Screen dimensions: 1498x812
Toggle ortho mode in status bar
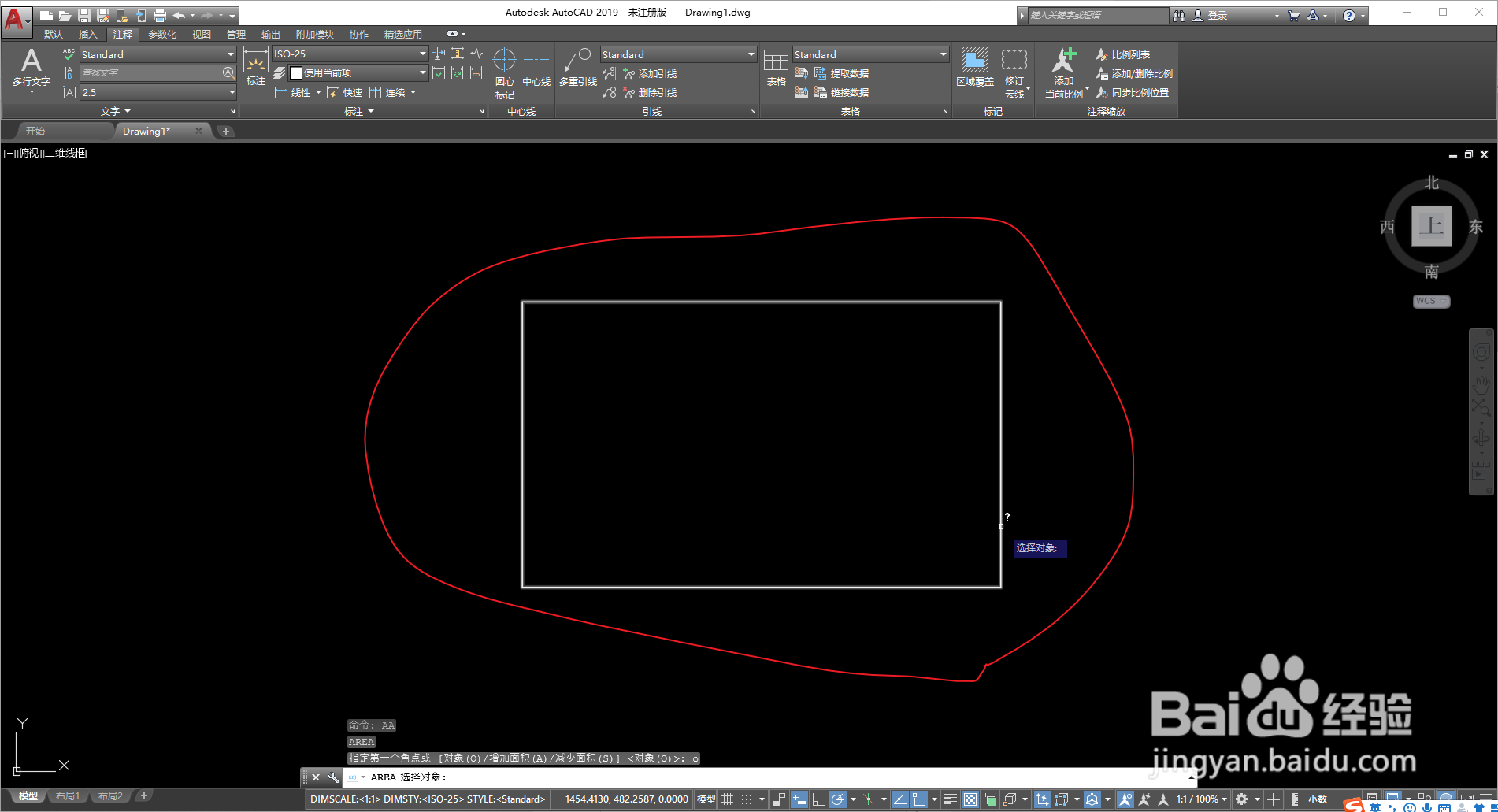tap(818, 799)
